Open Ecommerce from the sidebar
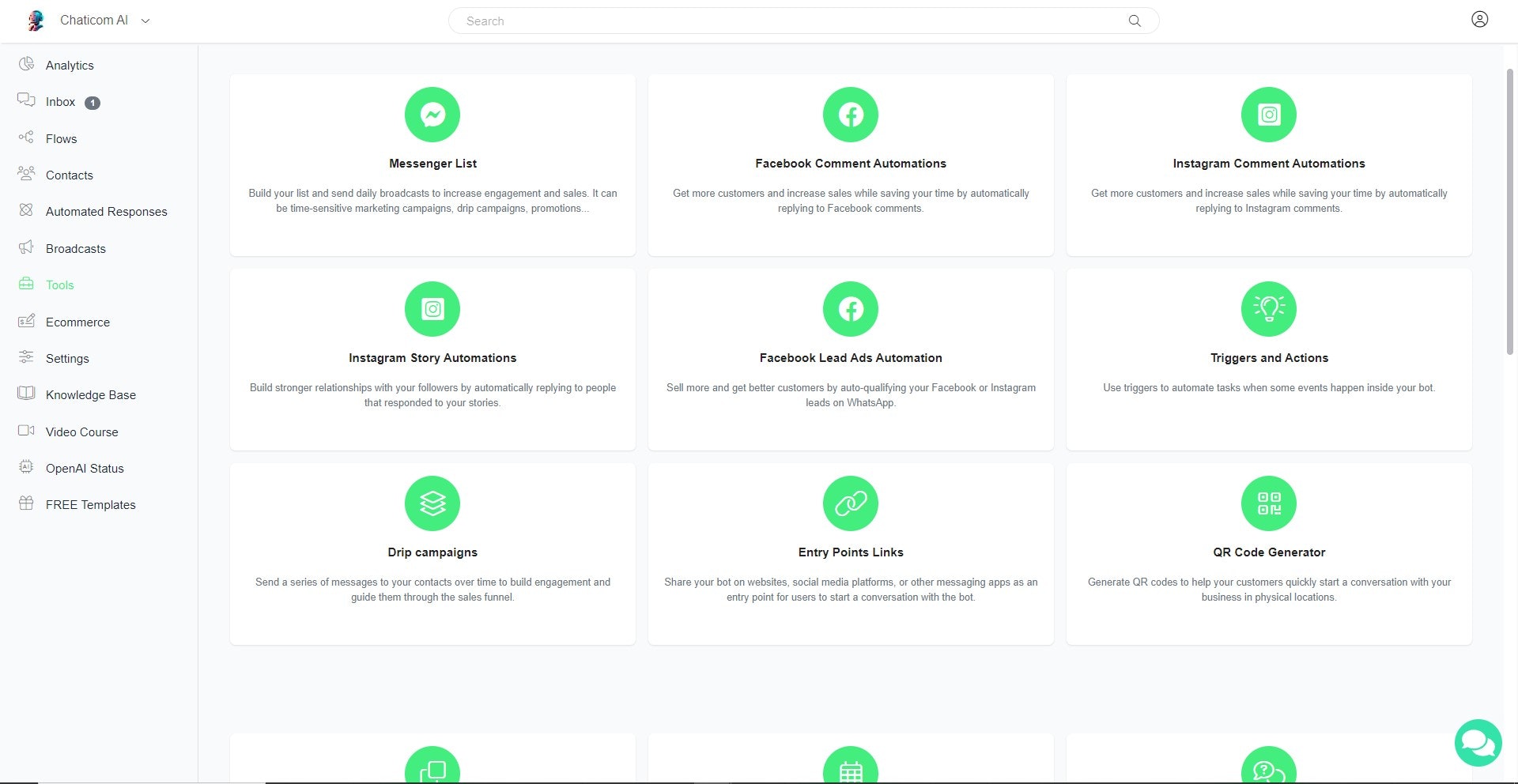The image size is (1518, 784). coord(77,322)
